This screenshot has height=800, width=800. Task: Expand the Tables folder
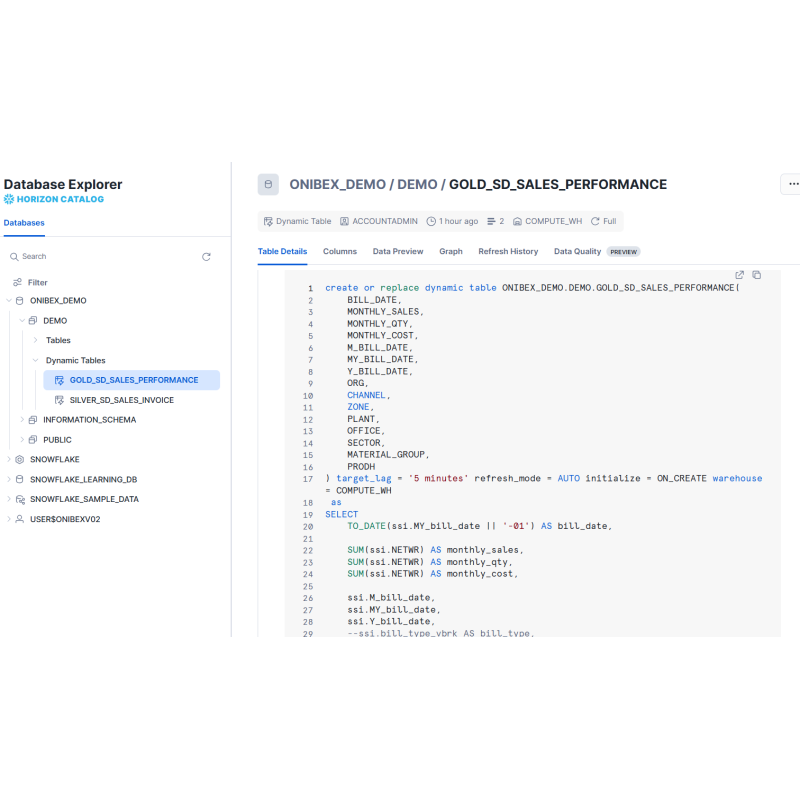point(36,340)
